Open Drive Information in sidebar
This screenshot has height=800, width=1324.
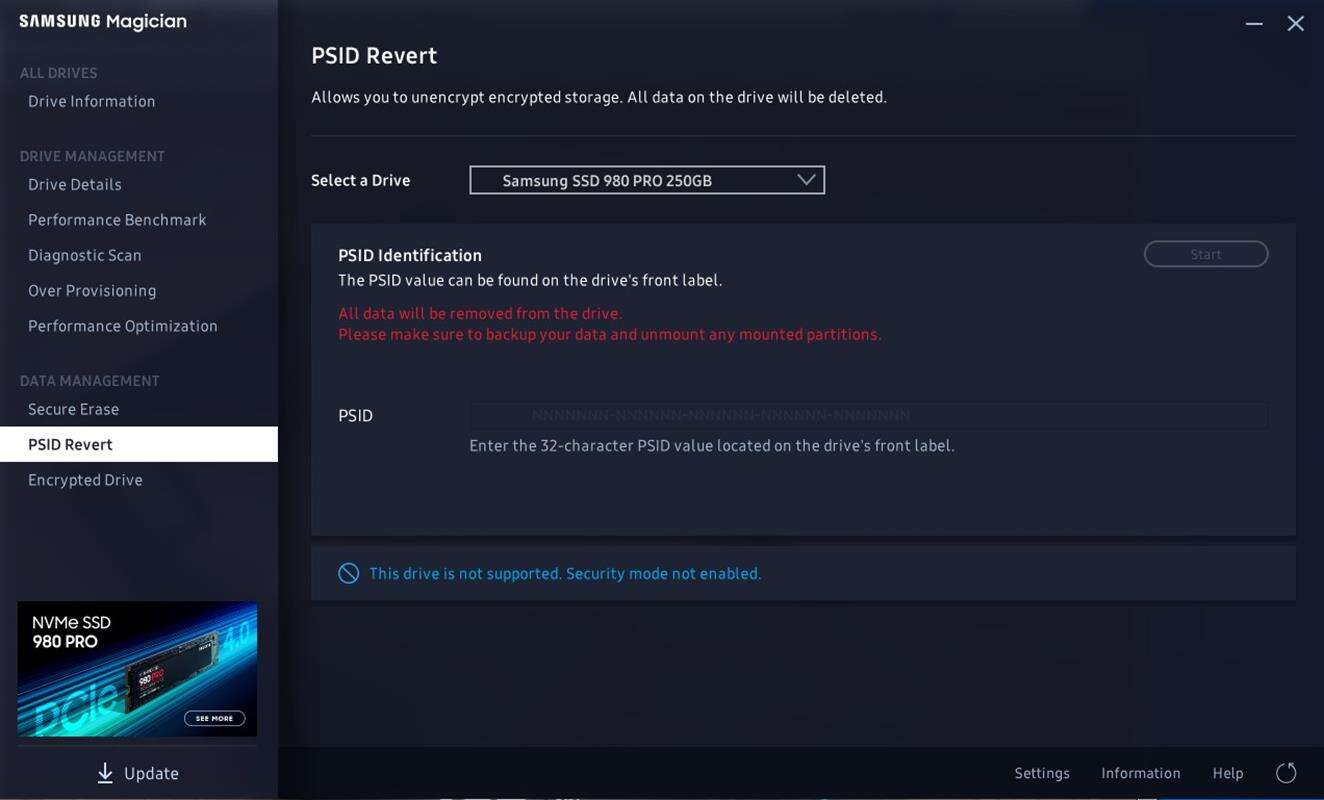[92, 101]
